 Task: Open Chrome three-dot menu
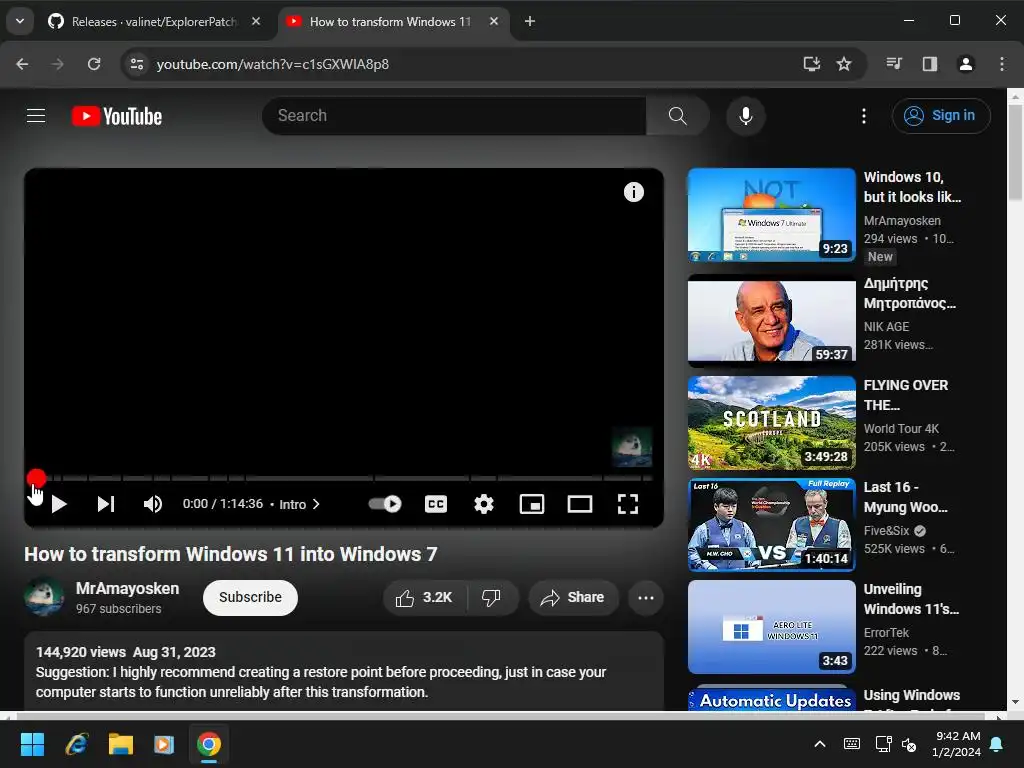(x=1002, y=64)
